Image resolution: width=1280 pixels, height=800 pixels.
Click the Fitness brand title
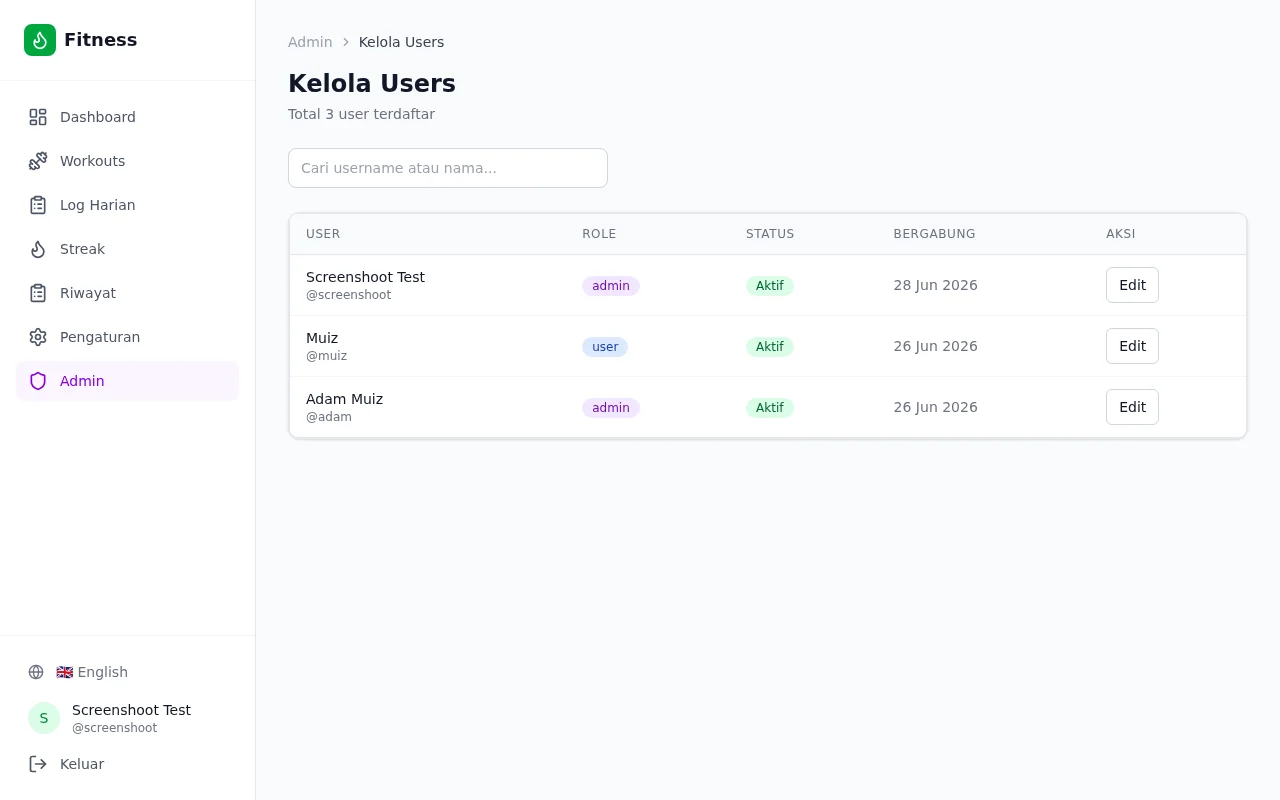(x=100, y=40)
